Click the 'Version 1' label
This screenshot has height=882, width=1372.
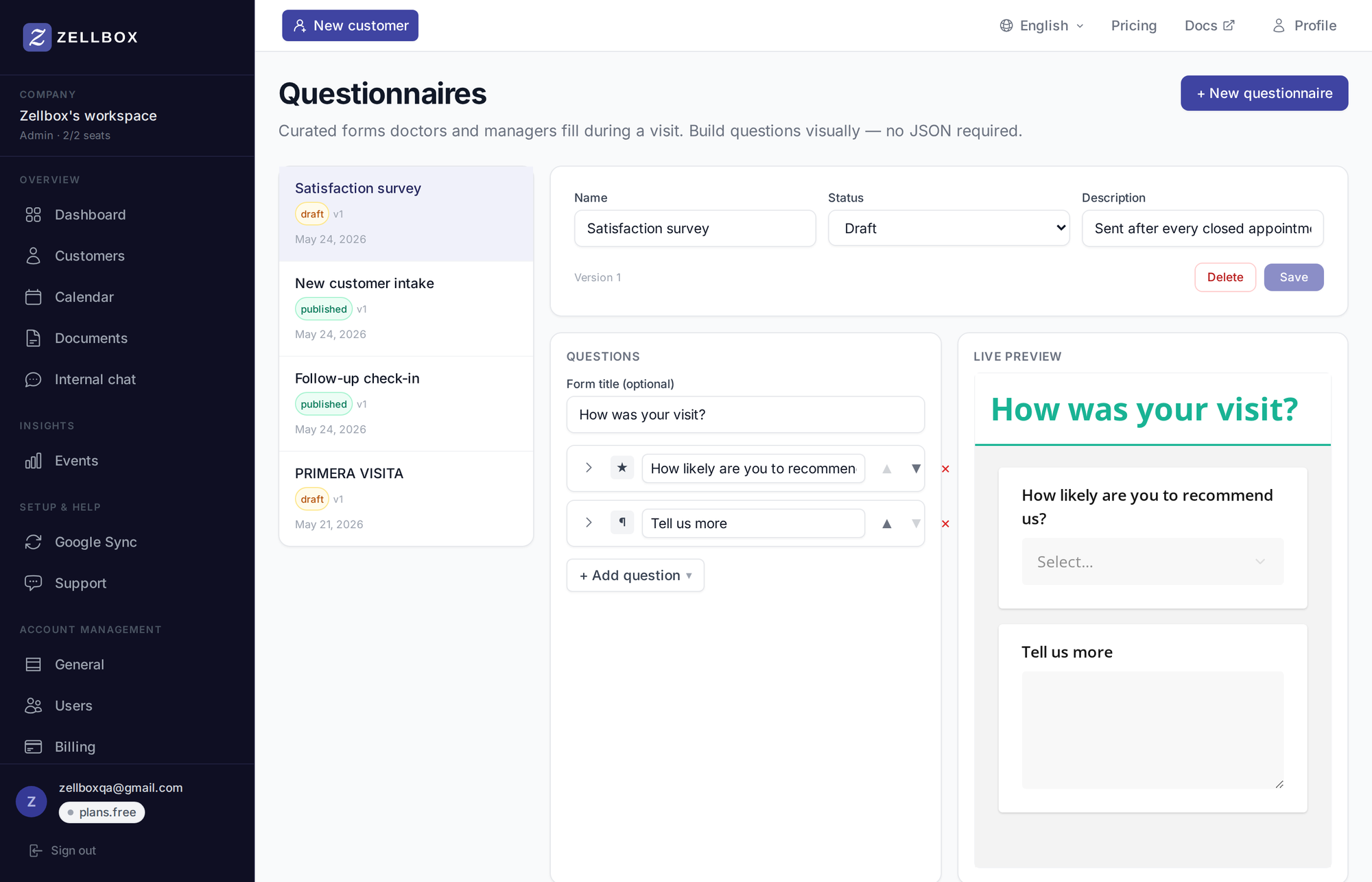pyautogui.click(x=598, y=277)
